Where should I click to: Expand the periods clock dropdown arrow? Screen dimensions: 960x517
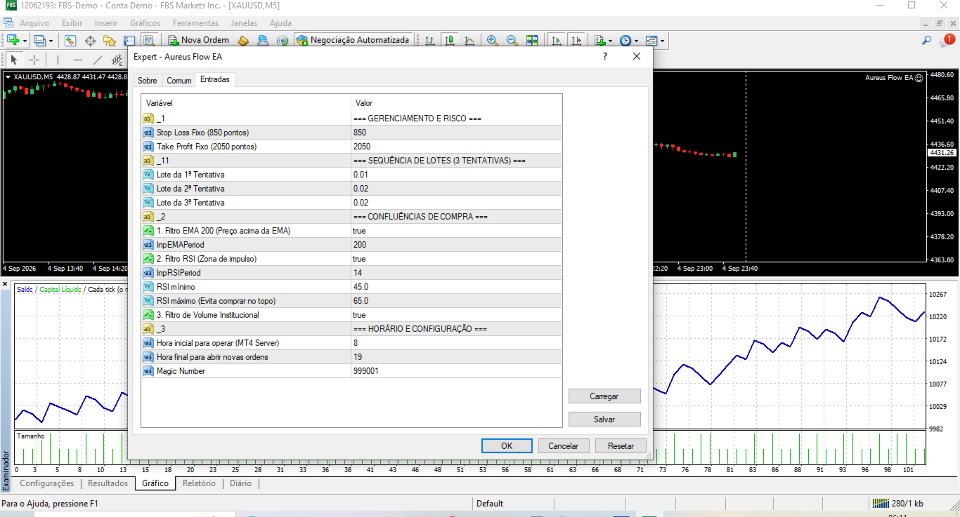[x=636, y=41]
